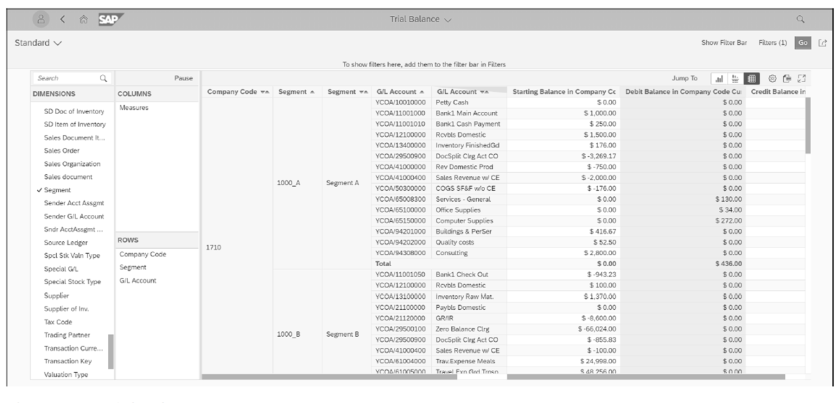Open the Company Code column header menu

238,92
